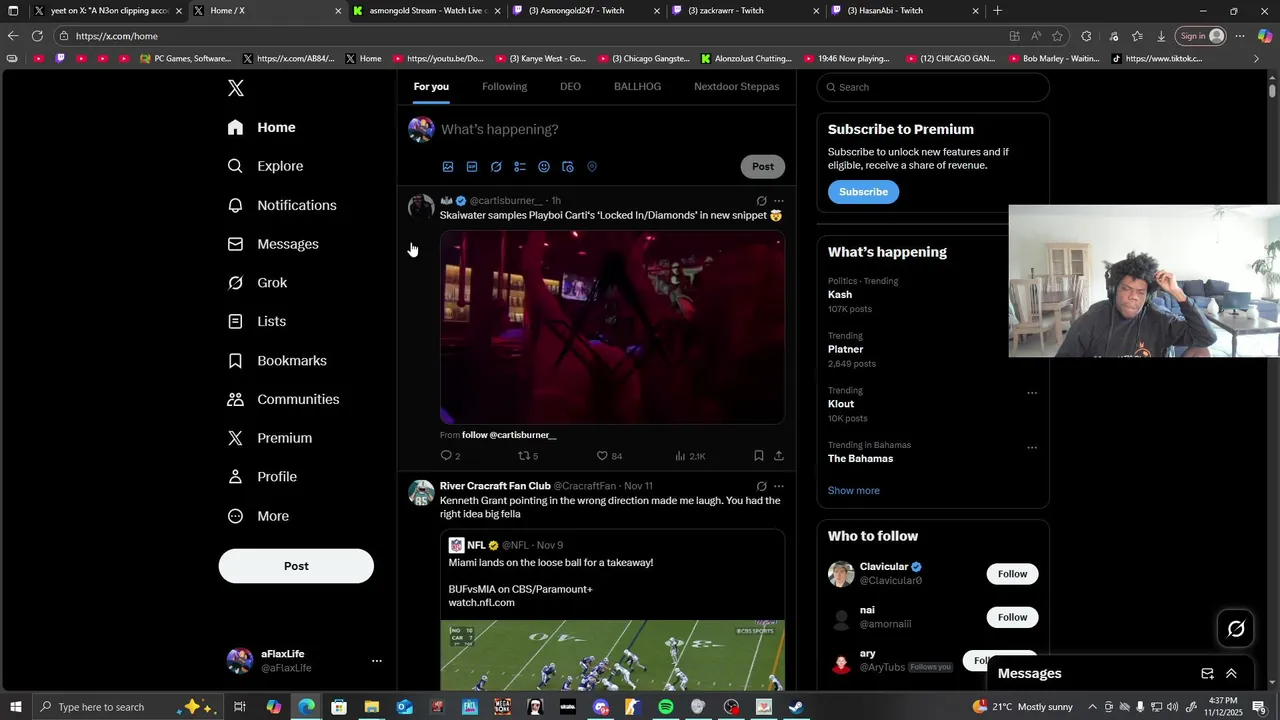The image size is (1280, 720).
Task: Open Profile in sidebar
Action: (x=262, y=477)
